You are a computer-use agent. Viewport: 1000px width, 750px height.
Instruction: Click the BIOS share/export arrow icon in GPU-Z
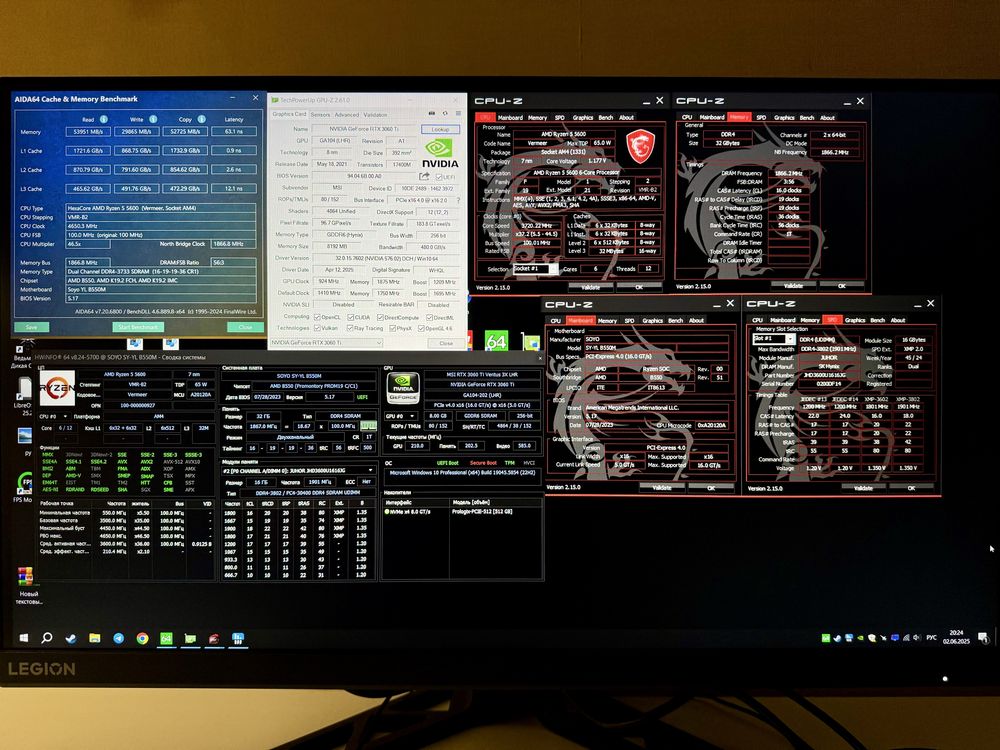pos(424,176)
